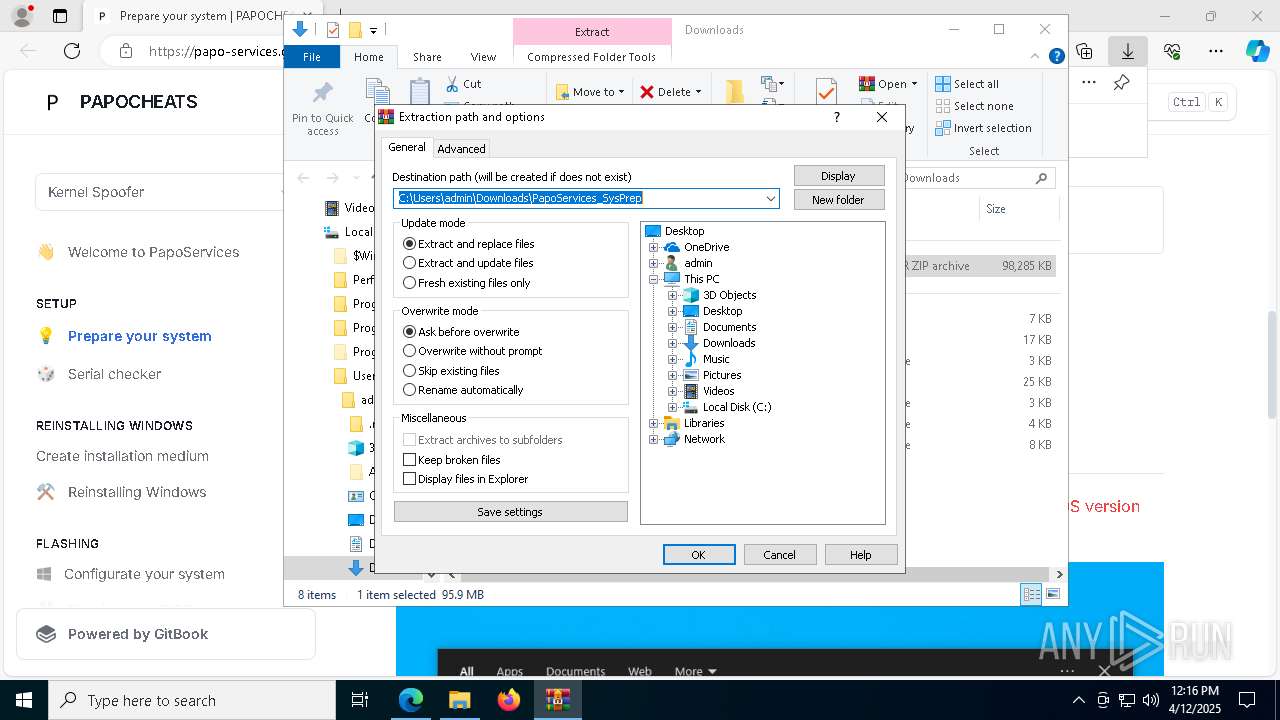Open View tab in Explorer ribbon
This screenshot has height=720, width=1280.
tap(483, 57)
